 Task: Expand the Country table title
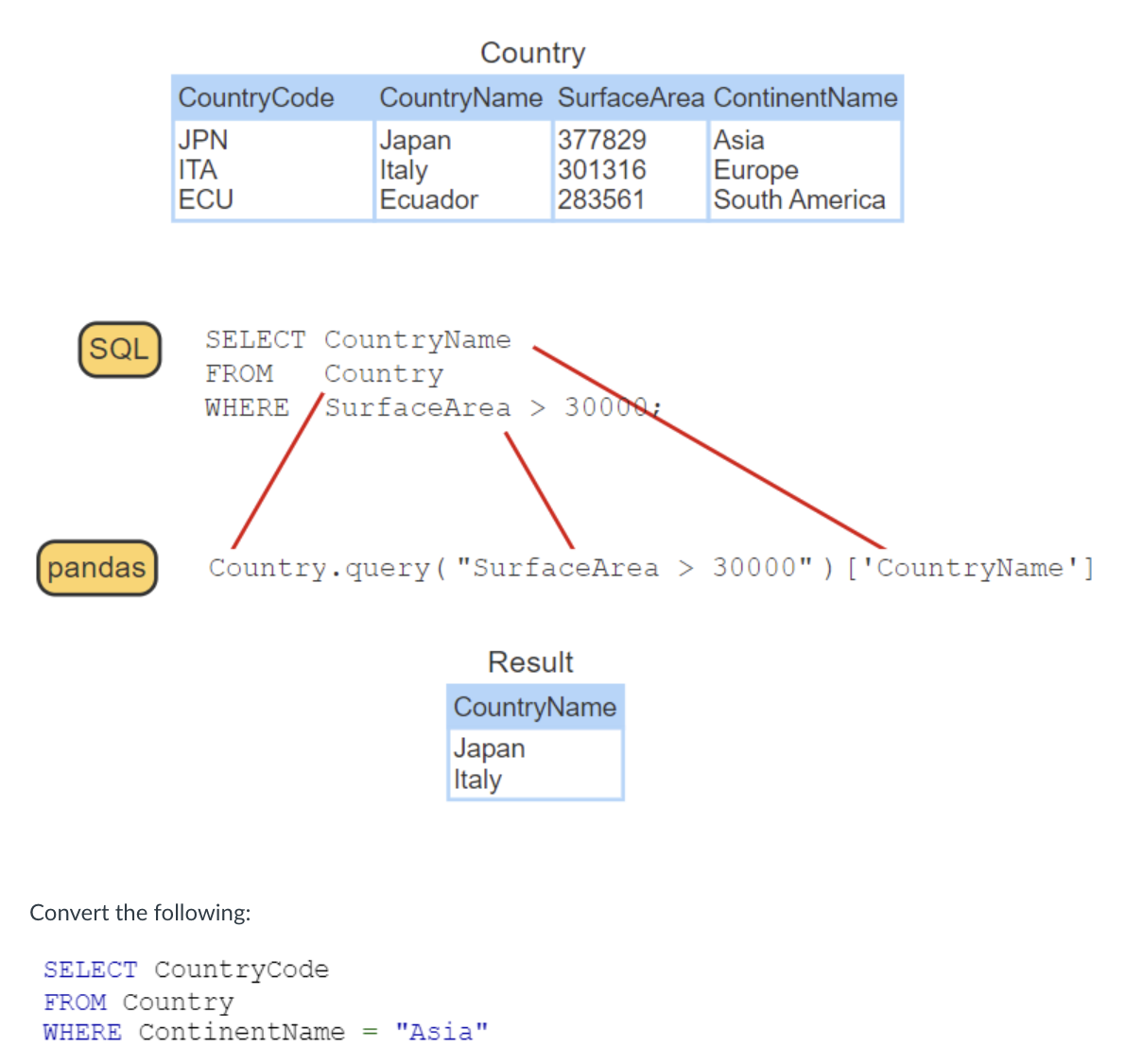[532, 53]
